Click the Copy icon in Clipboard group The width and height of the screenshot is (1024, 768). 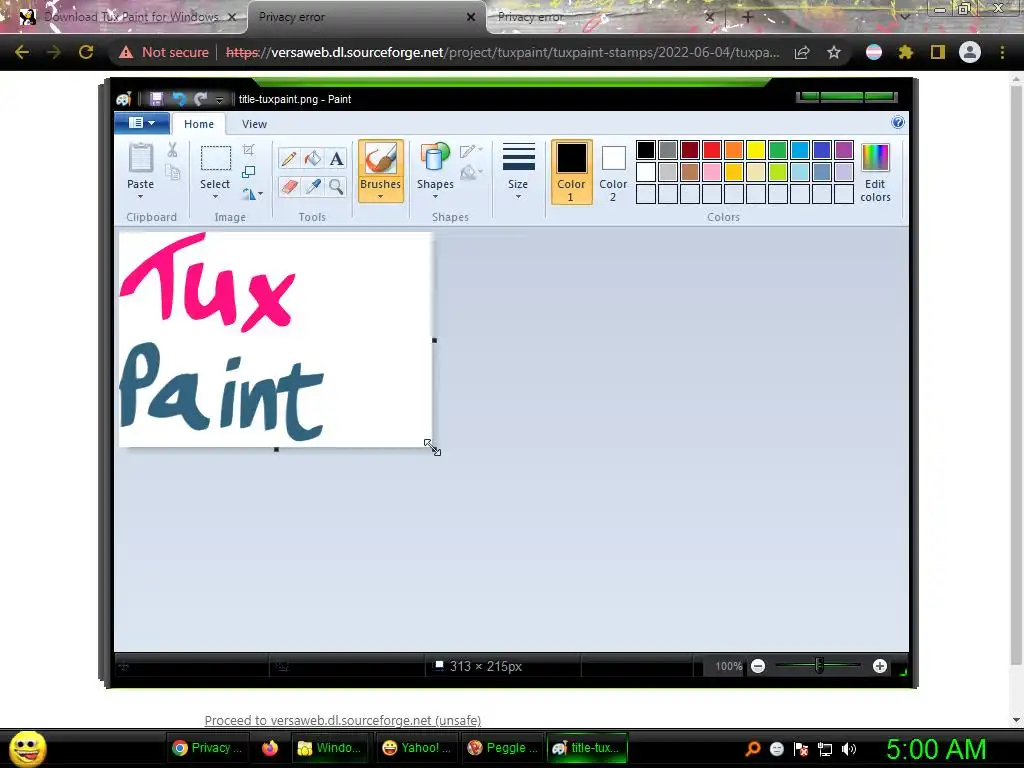(x=172, y=172)
